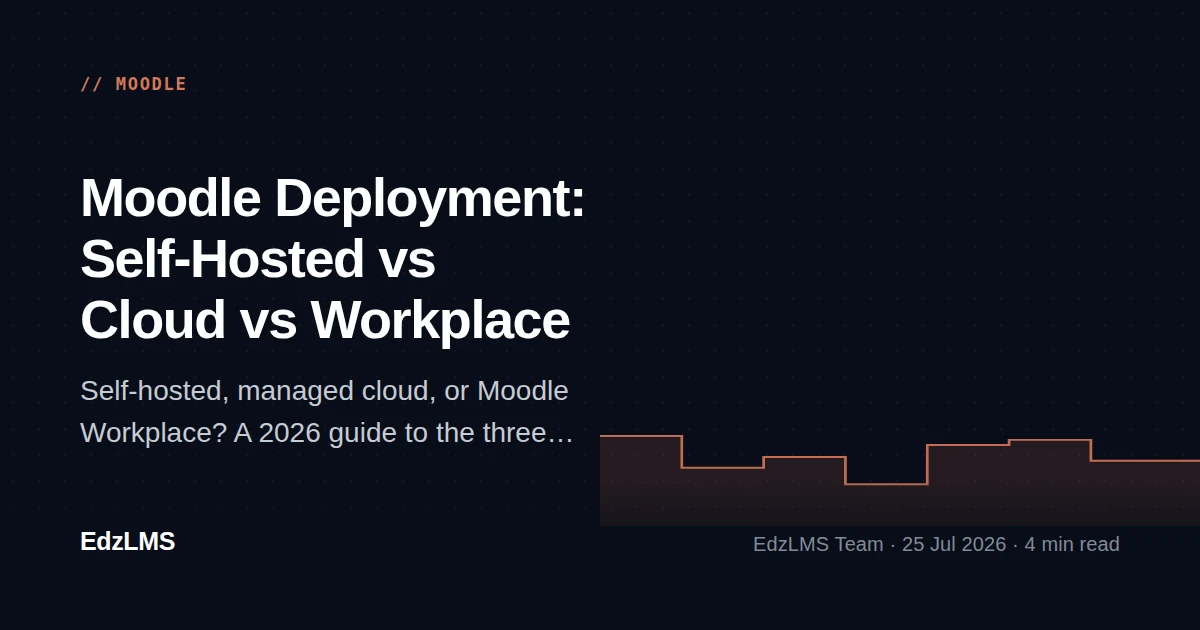Click the headline "Moodle Deployment: Self-Hosted vs Cloud vs Workplace"
Image resolution: width=1200 pixels, height=630 pixels.
coord(332,259)
